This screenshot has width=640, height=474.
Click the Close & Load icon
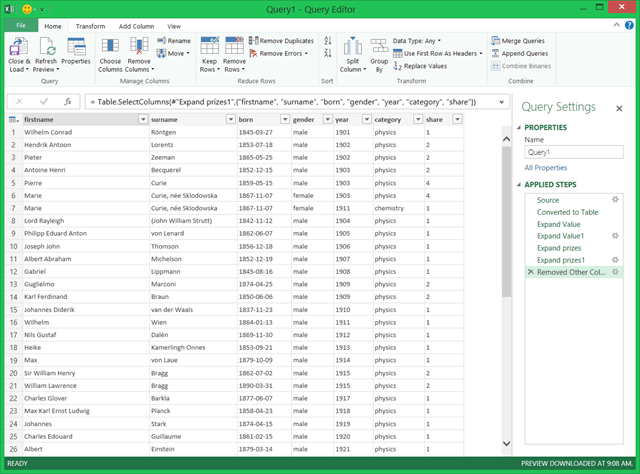pos(19,47)
